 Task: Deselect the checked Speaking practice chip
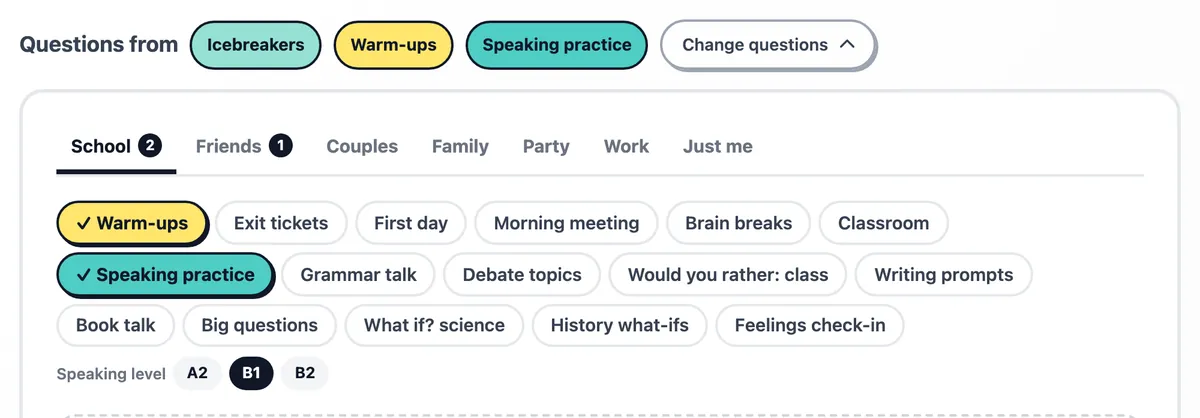165,275
